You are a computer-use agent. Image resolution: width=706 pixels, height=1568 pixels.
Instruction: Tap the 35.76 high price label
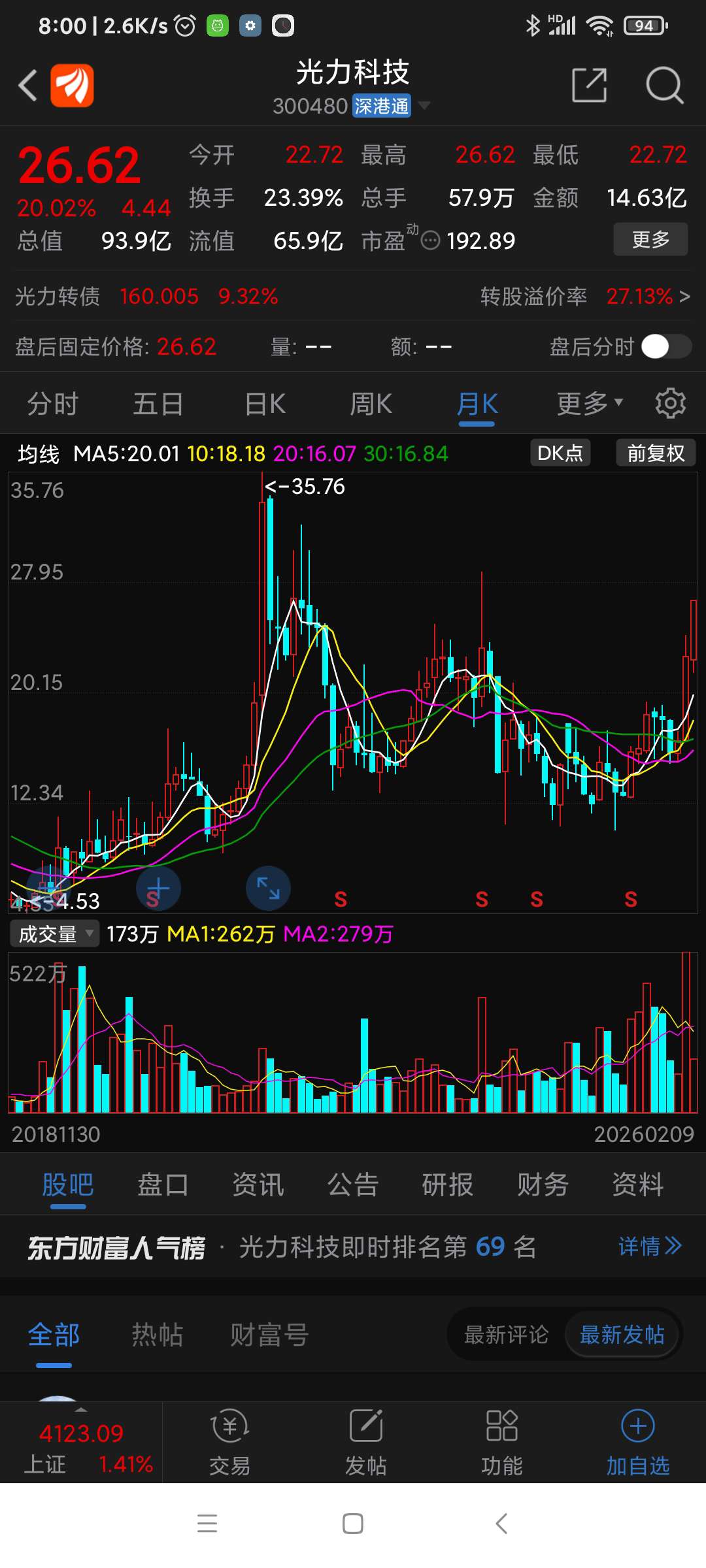click(x=305, y=487)
